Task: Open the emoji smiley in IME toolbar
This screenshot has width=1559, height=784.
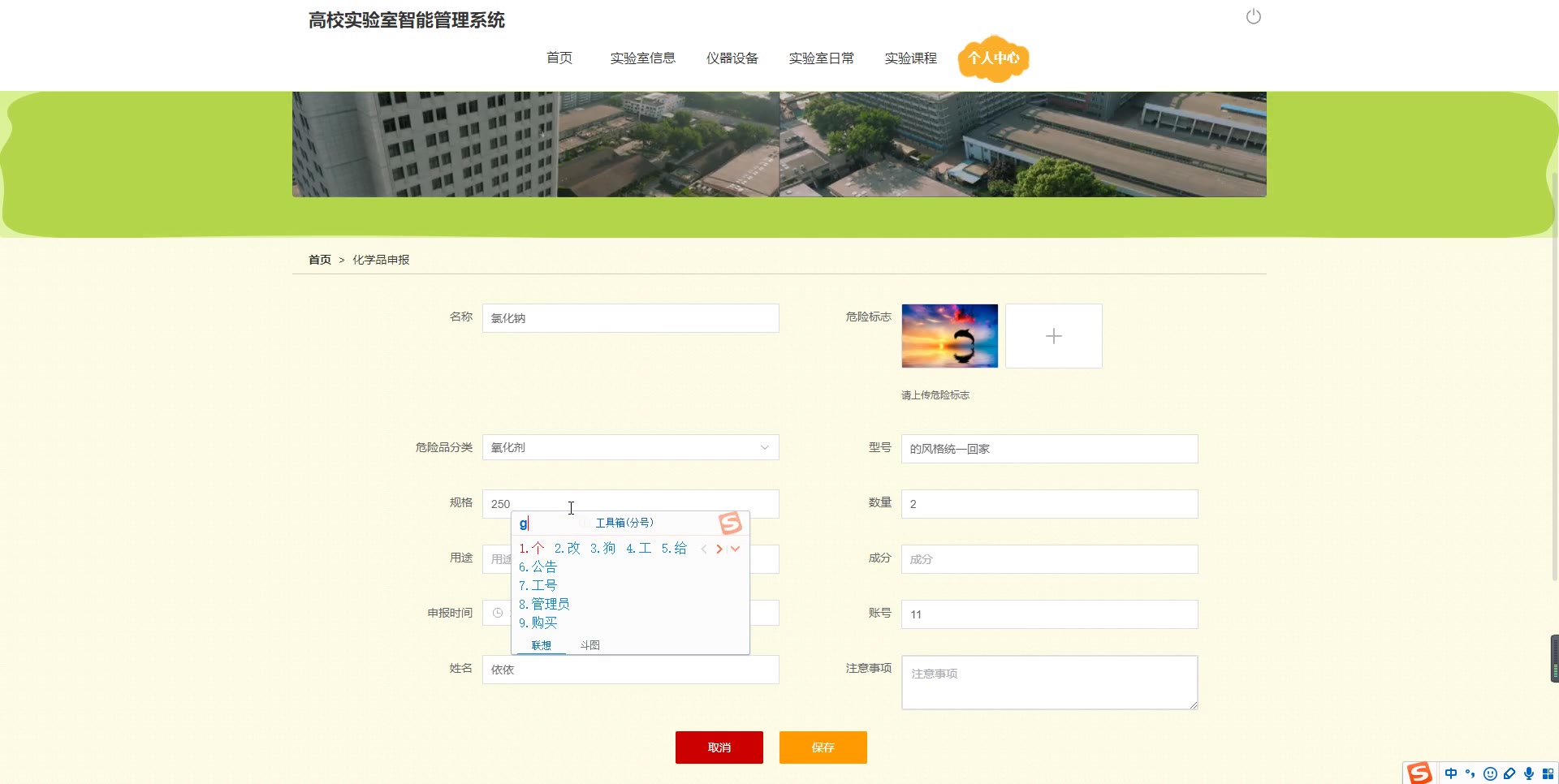Action: (1490, 773)
